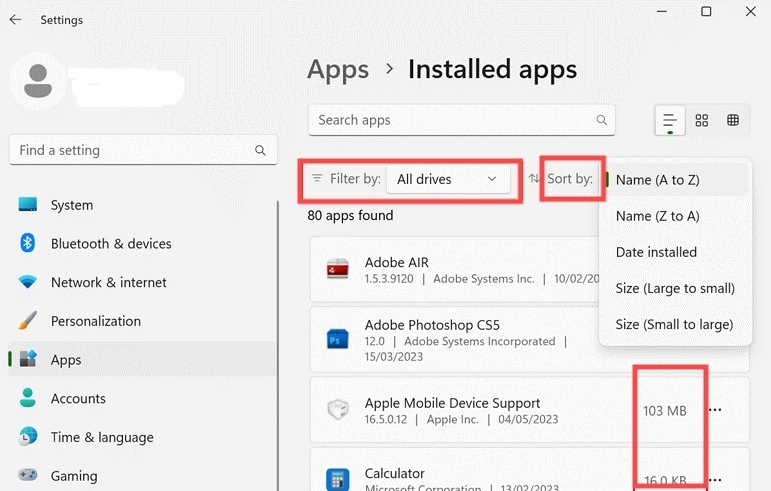Switch to list view layout icon
This screenshot has height=491, width=771.
[x=670, y=120]
